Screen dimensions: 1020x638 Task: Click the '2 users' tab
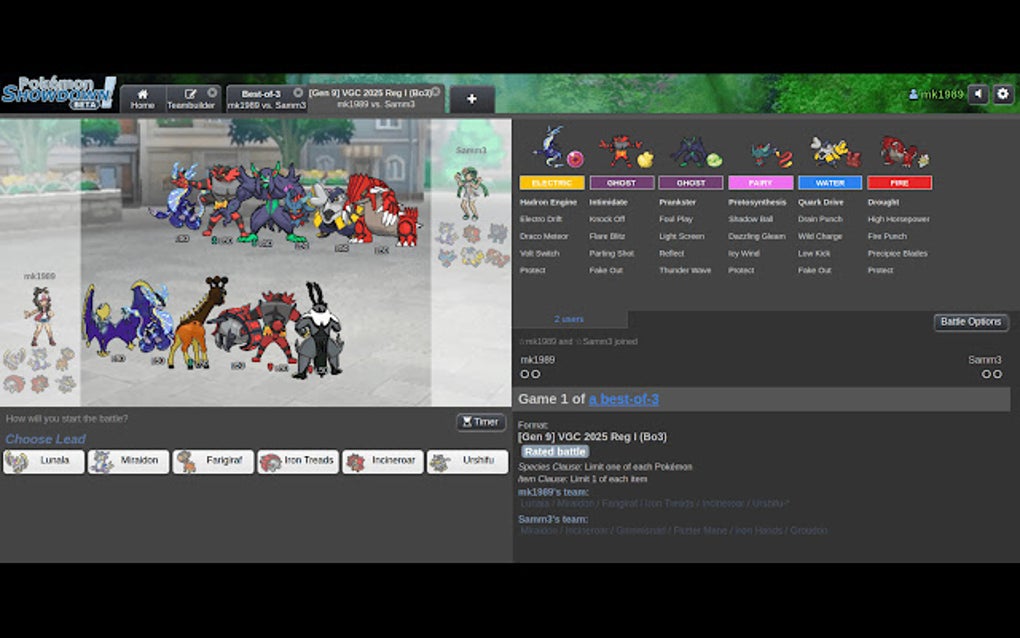[x=569, y=319]
